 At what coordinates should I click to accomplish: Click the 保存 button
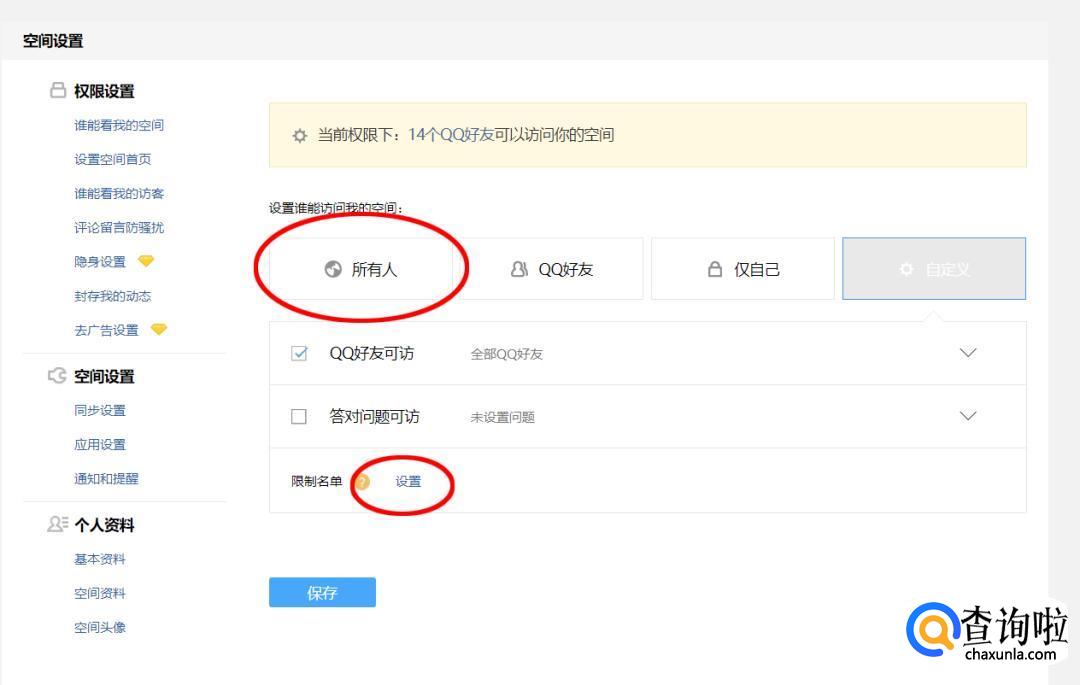[322, 592]
